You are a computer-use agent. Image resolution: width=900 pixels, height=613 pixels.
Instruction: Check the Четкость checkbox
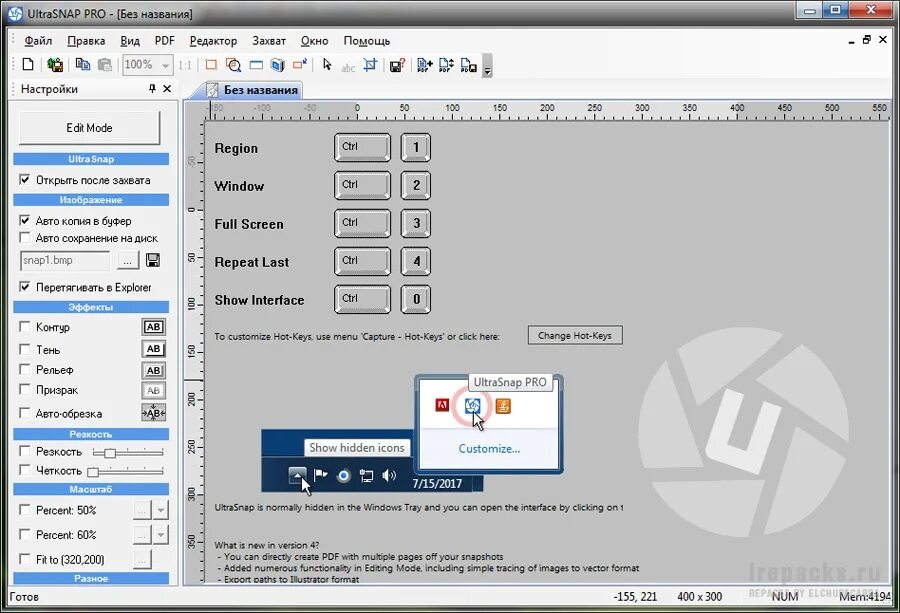(25, 470)
